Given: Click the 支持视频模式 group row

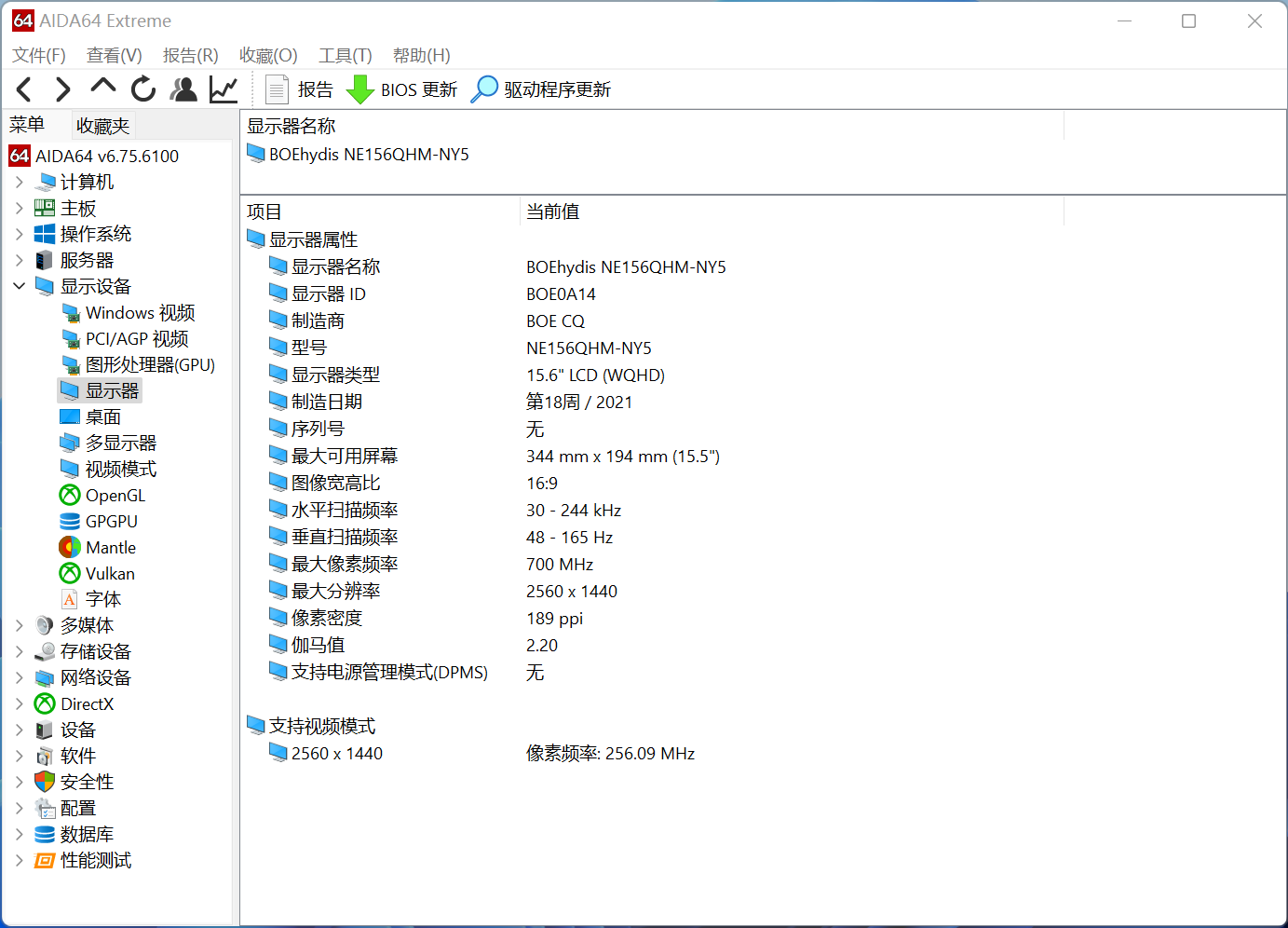Looking at the screenshot, I should point(312,726).
